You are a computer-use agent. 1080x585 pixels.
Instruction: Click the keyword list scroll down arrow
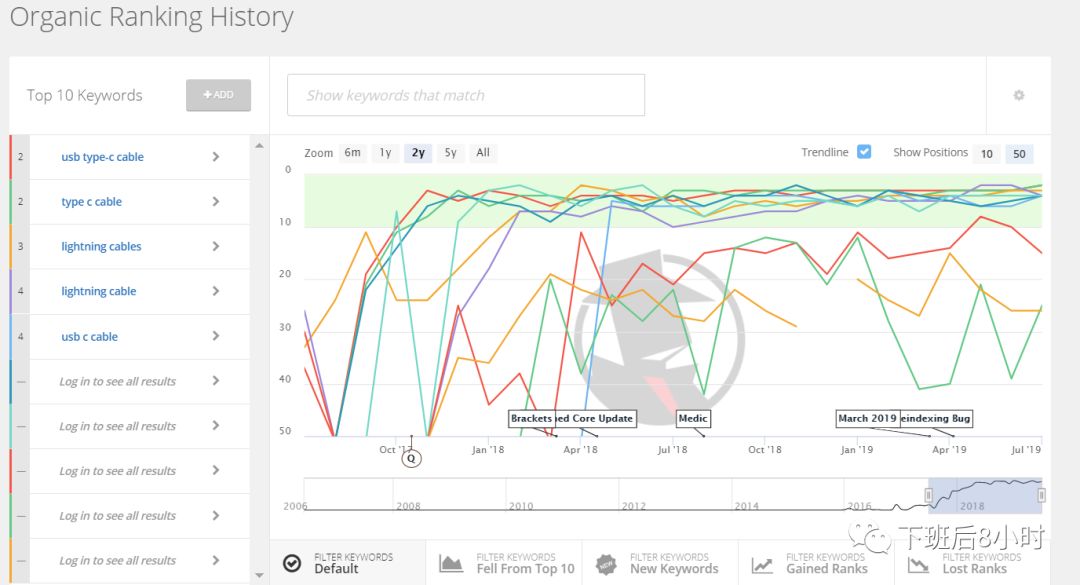click(259, 575)
